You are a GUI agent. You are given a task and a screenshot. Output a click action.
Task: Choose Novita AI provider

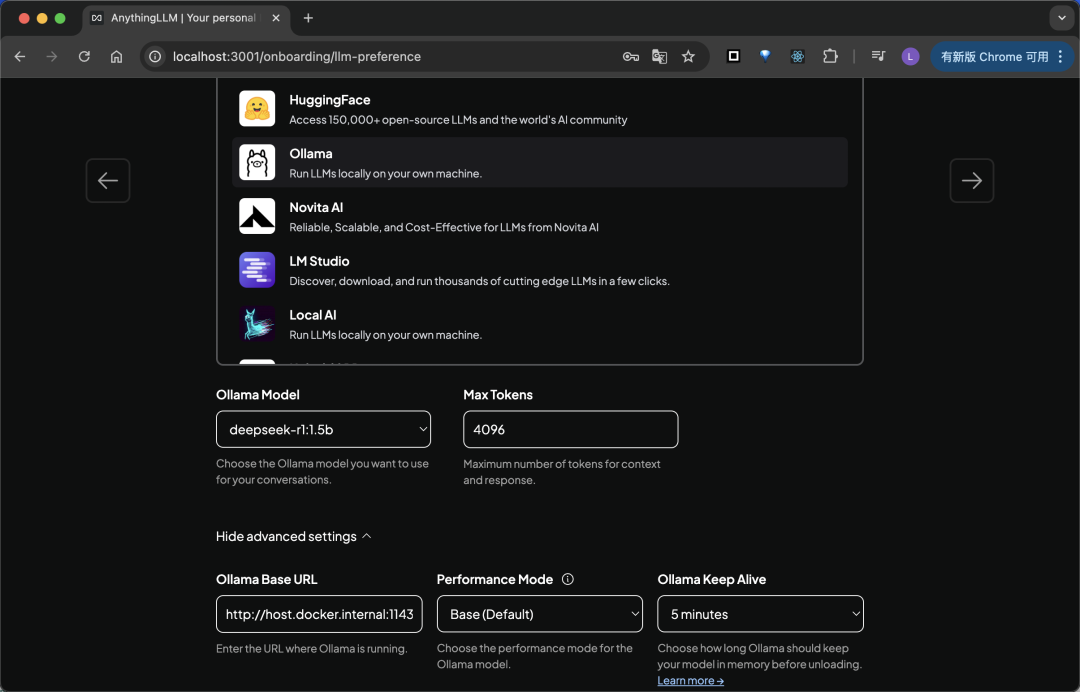[539, 216]
